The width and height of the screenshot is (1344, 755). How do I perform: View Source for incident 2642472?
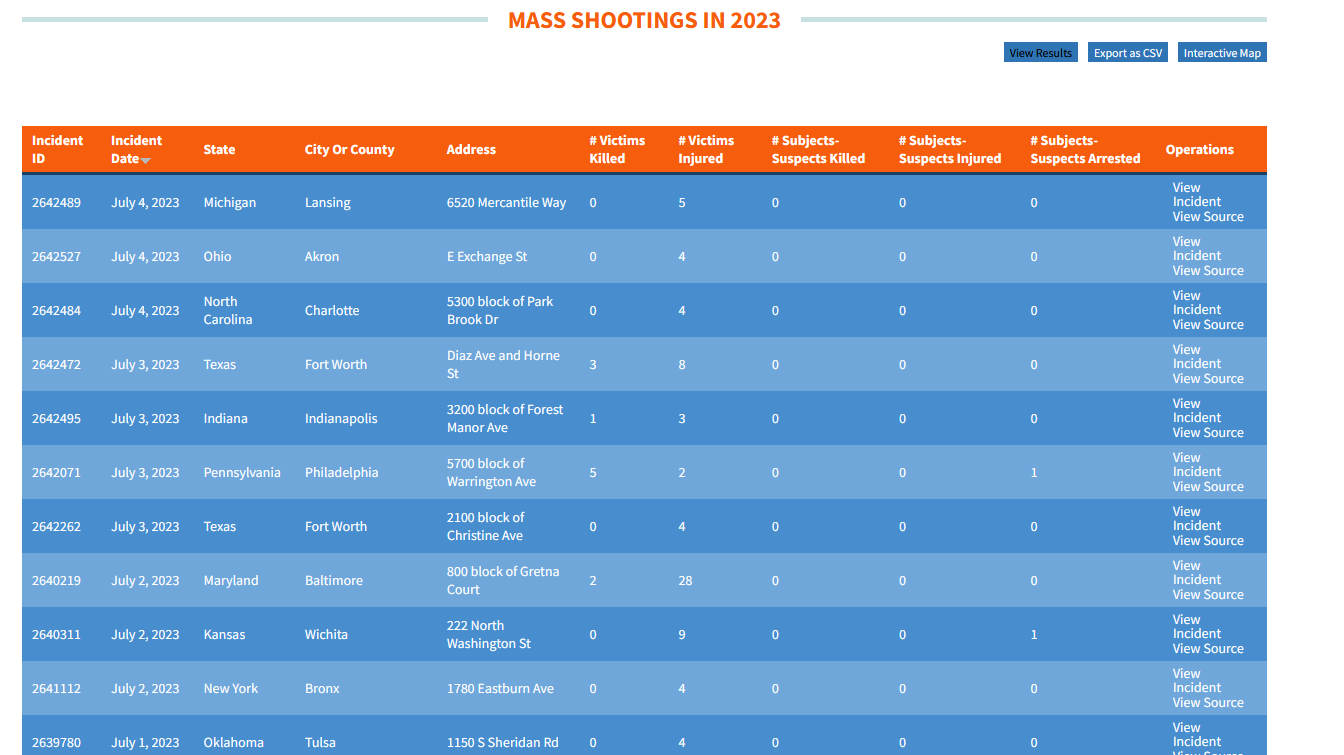[x=1208, y=379]
